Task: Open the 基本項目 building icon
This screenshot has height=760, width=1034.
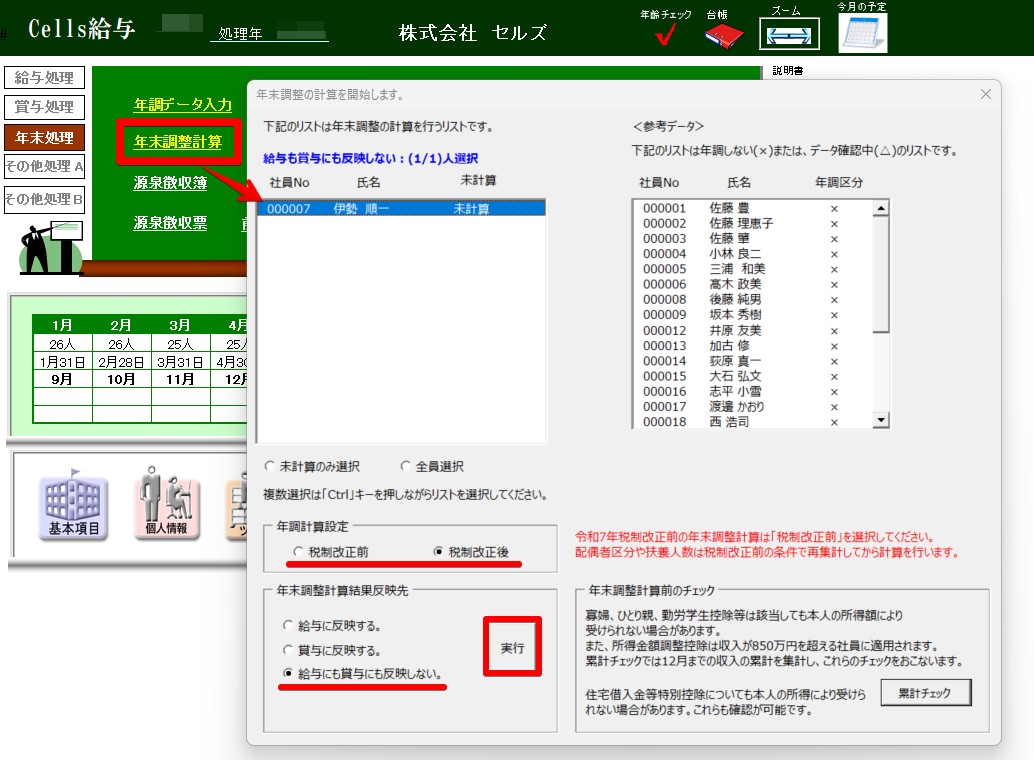Action: click(74, 505)
